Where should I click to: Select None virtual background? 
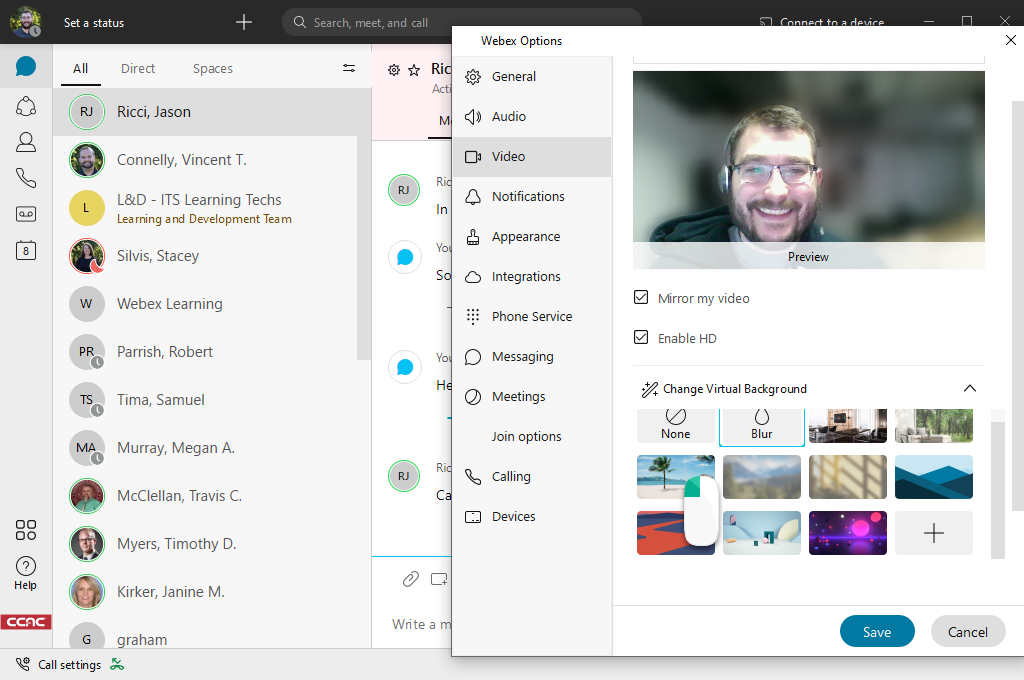click(x=675, y=426)
